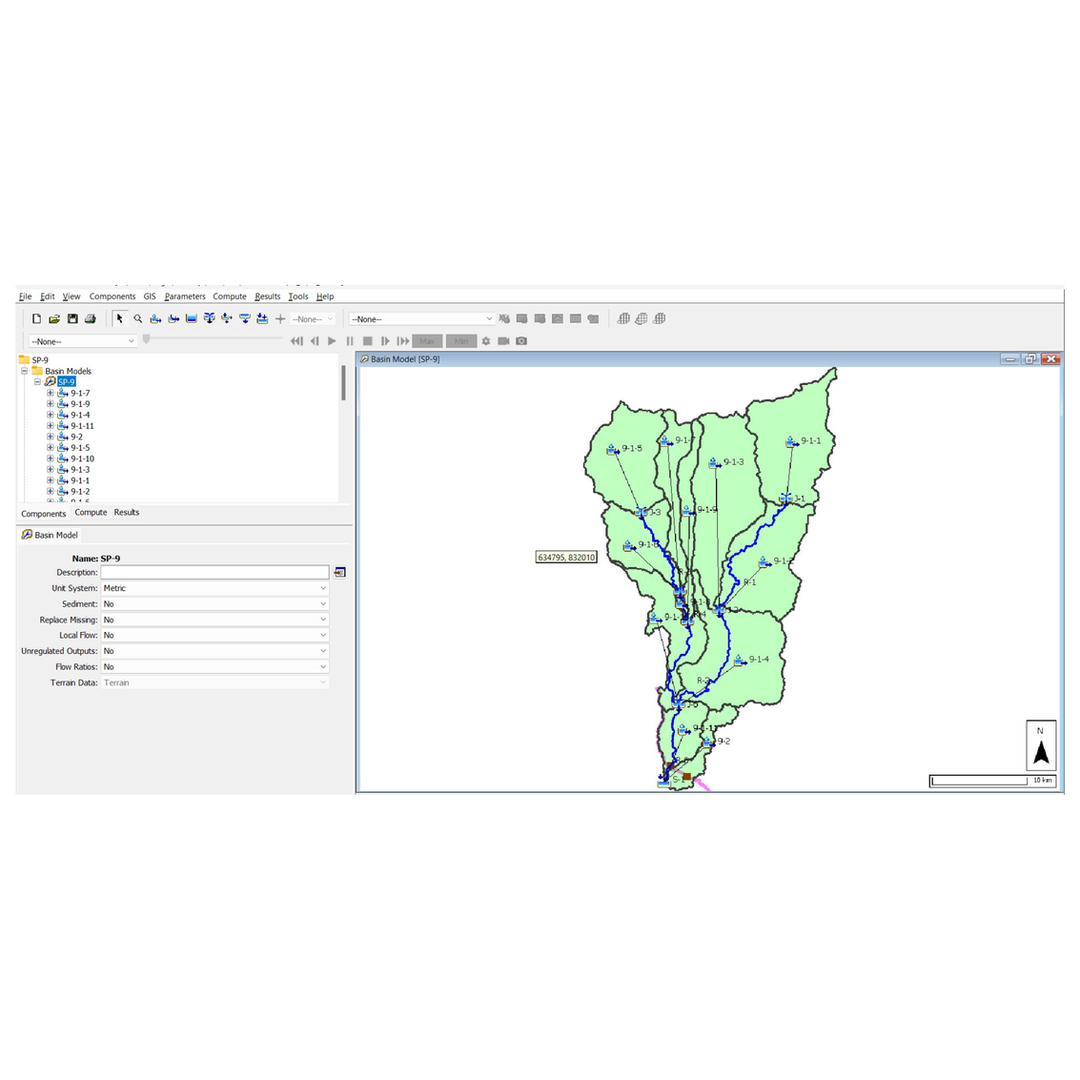The width and height of the screenshot is (1080, 1080).
Task: Click the animation time slider handle
Action: tap(146, 339)
